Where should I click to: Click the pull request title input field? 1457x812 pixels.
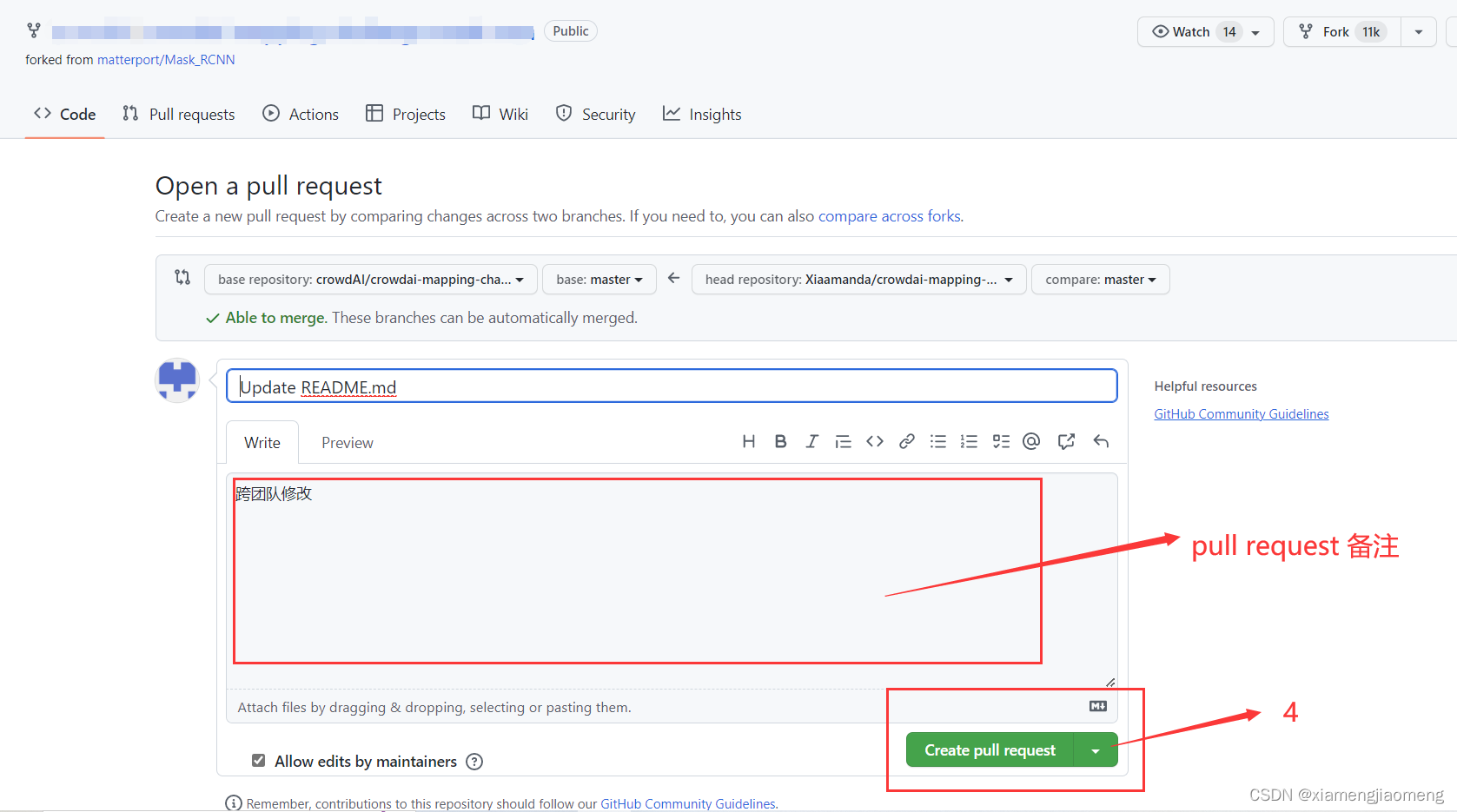tap(672, 386)
